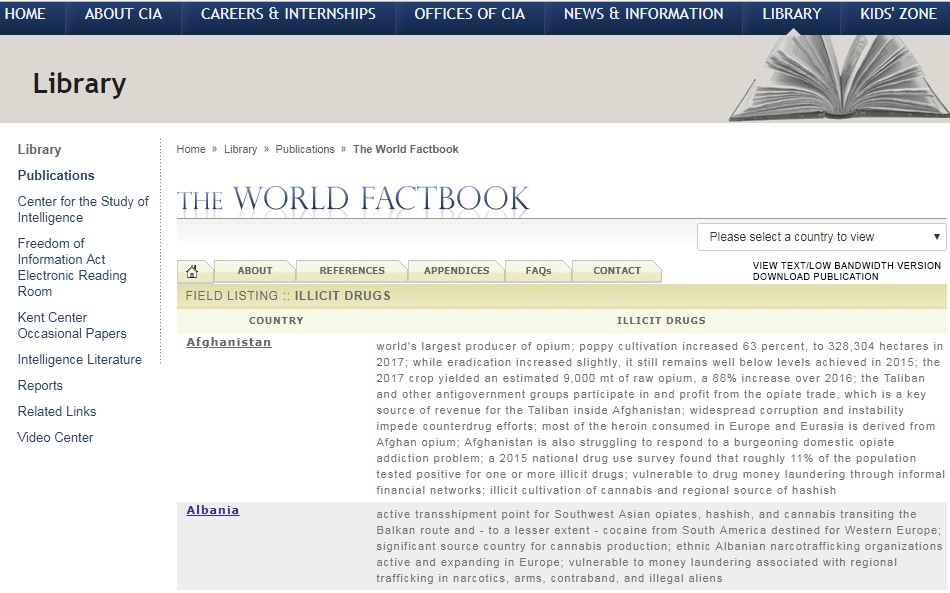Open Kent Center Occasional Papers sidebar link
950x593 pixels.
click(x=72, y=325)
